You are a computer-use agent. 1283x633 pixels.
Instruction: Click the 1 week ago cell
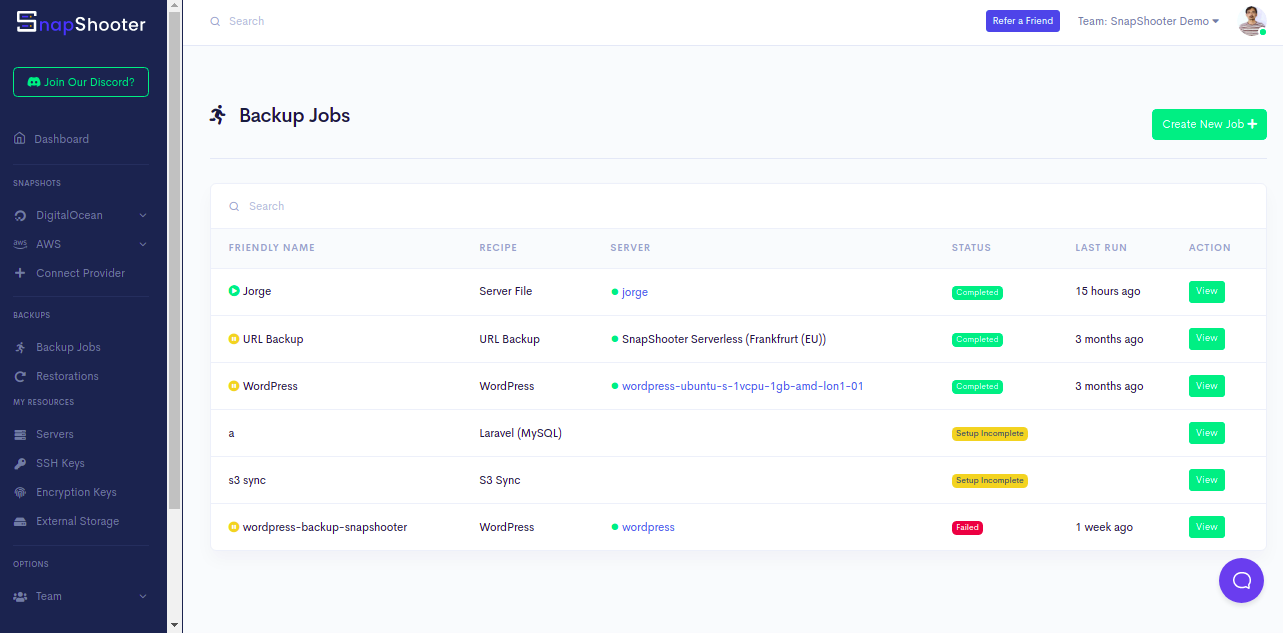(1104, 527)
